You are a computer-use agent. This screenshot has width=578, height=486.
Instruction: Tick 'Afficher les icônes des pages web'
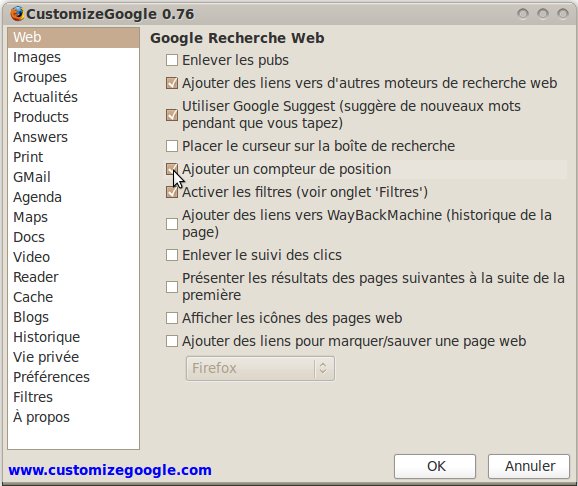click(172, 318)
